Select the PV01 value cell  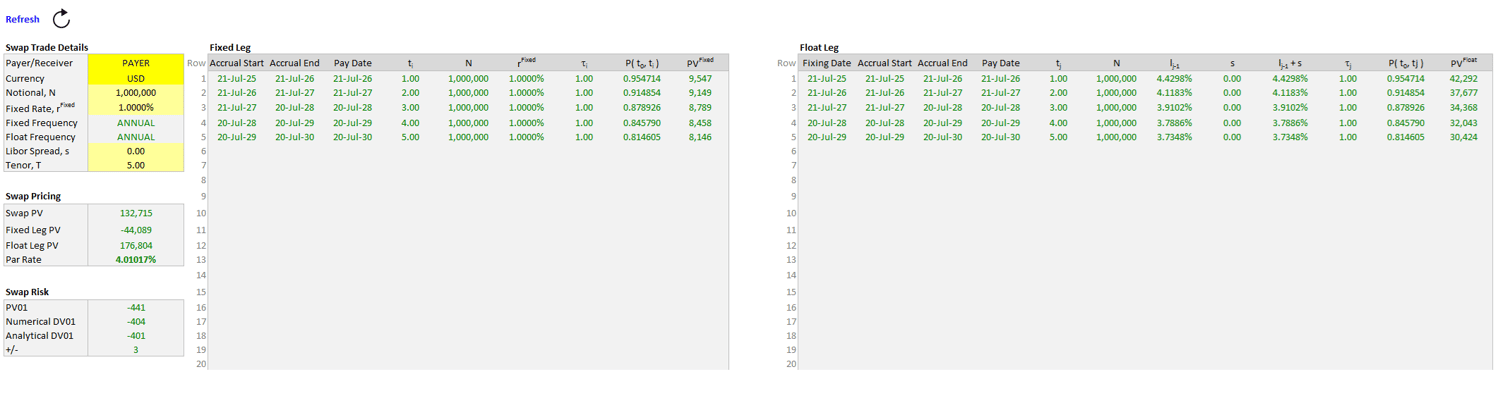point(136,307)
